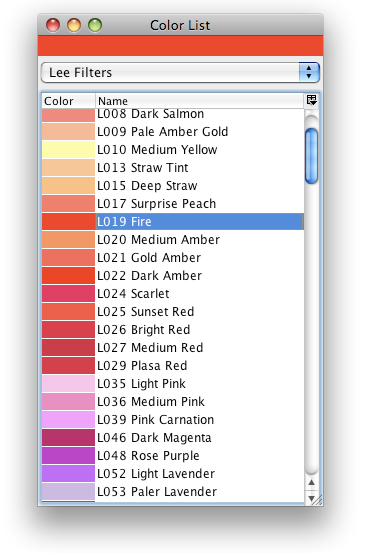This screenshot has height=553, width=375.
Task: Click the blue vertical scrollbar thumb
Action: coord(312,156)
